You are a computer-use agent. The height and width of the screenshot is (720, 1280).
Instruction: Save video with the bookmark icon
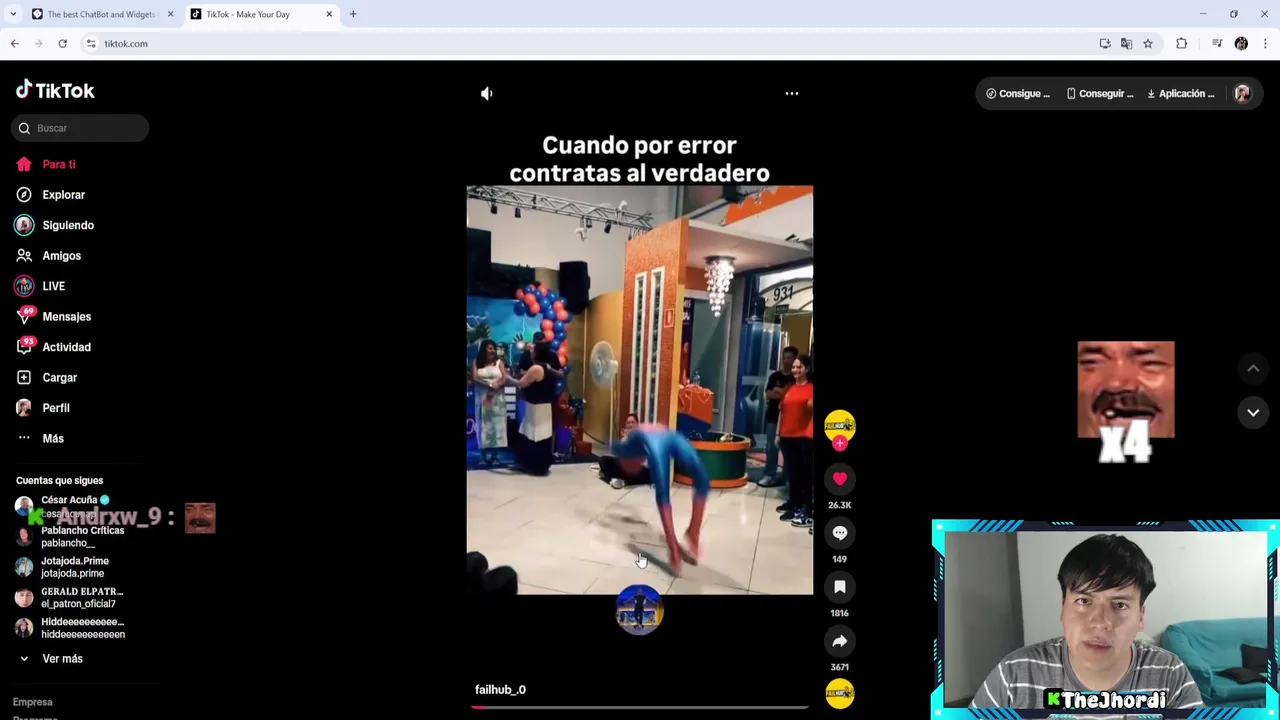click(840, 587)
